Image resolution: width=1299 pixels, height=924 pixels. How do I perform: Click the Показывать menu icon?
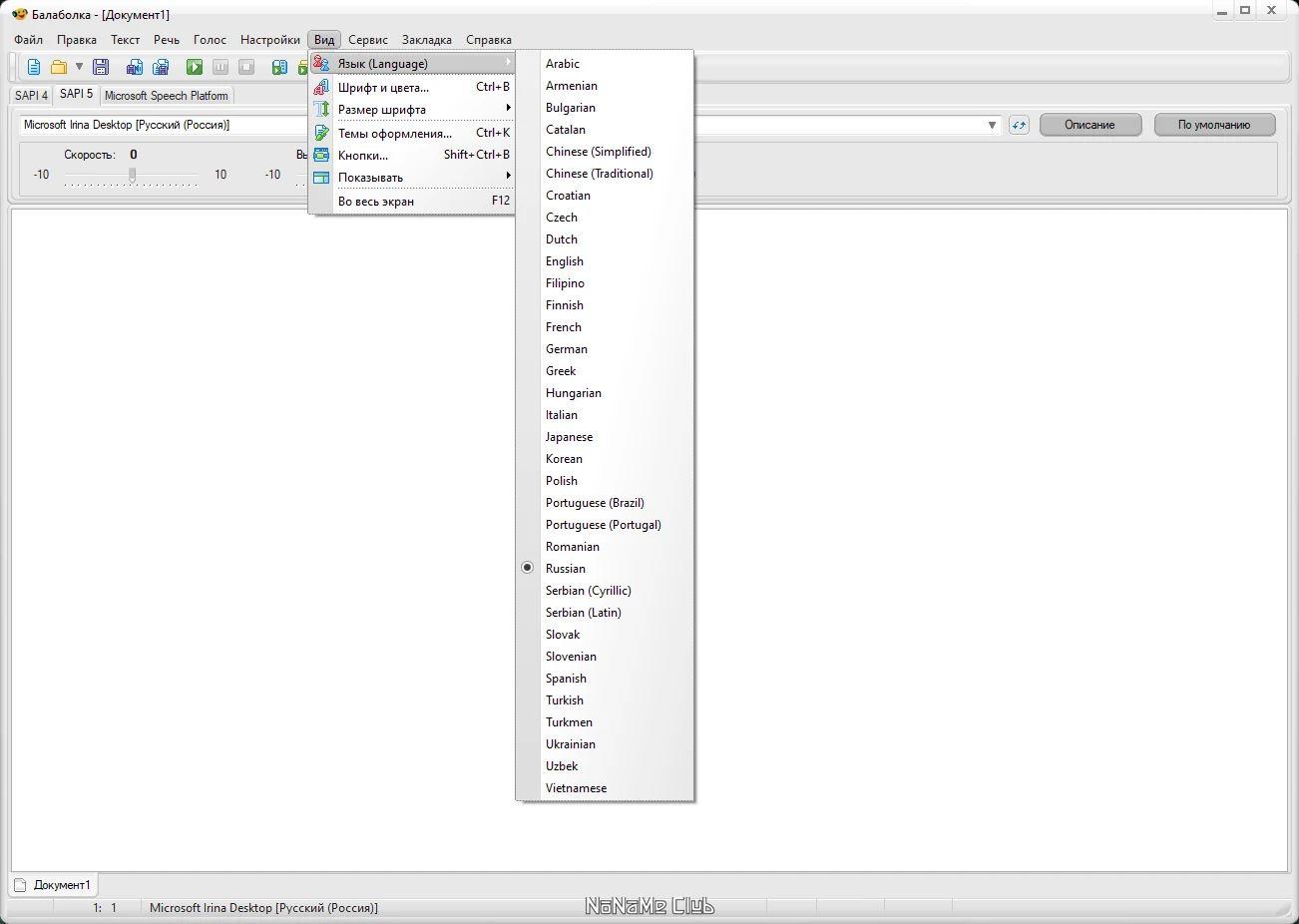tap(321, 178)
